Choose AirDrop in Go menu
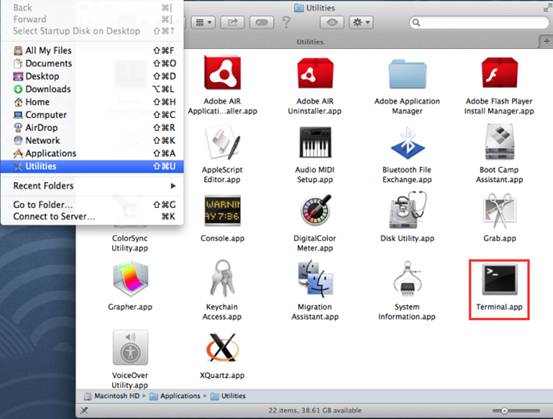The height and width of the screenshot is (419, 553). coord(92,128)
